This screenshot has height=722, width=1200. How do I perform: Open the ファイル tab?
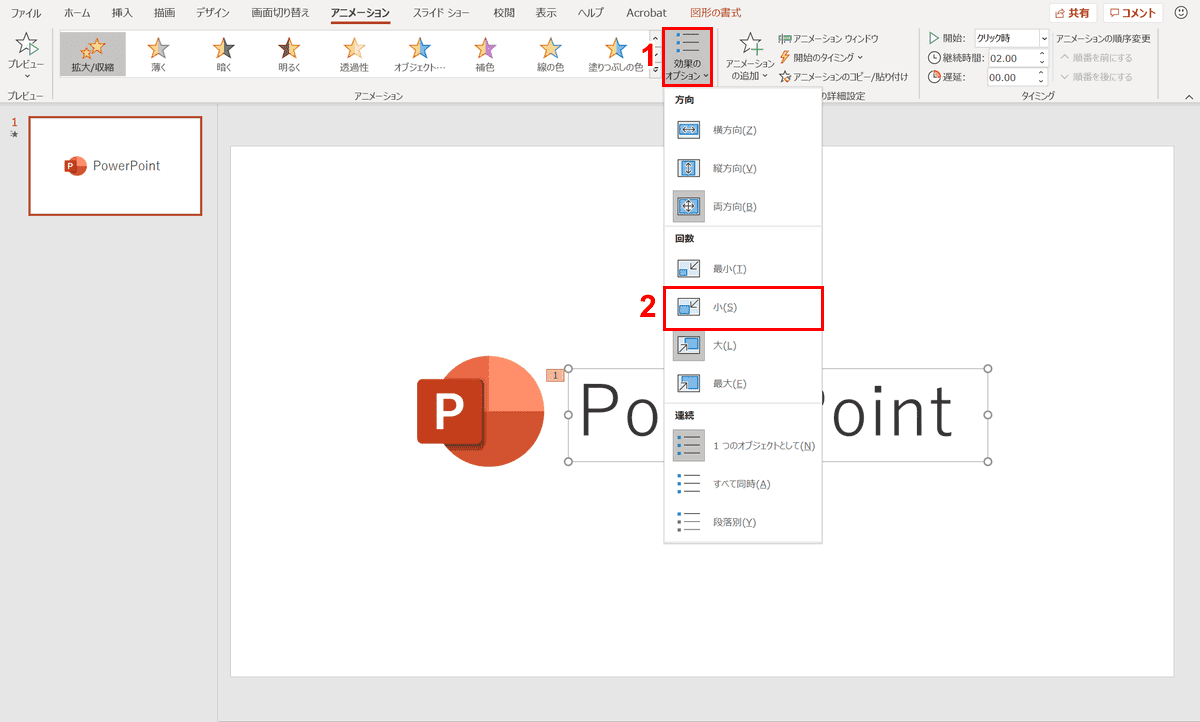[x=26, y=13]
